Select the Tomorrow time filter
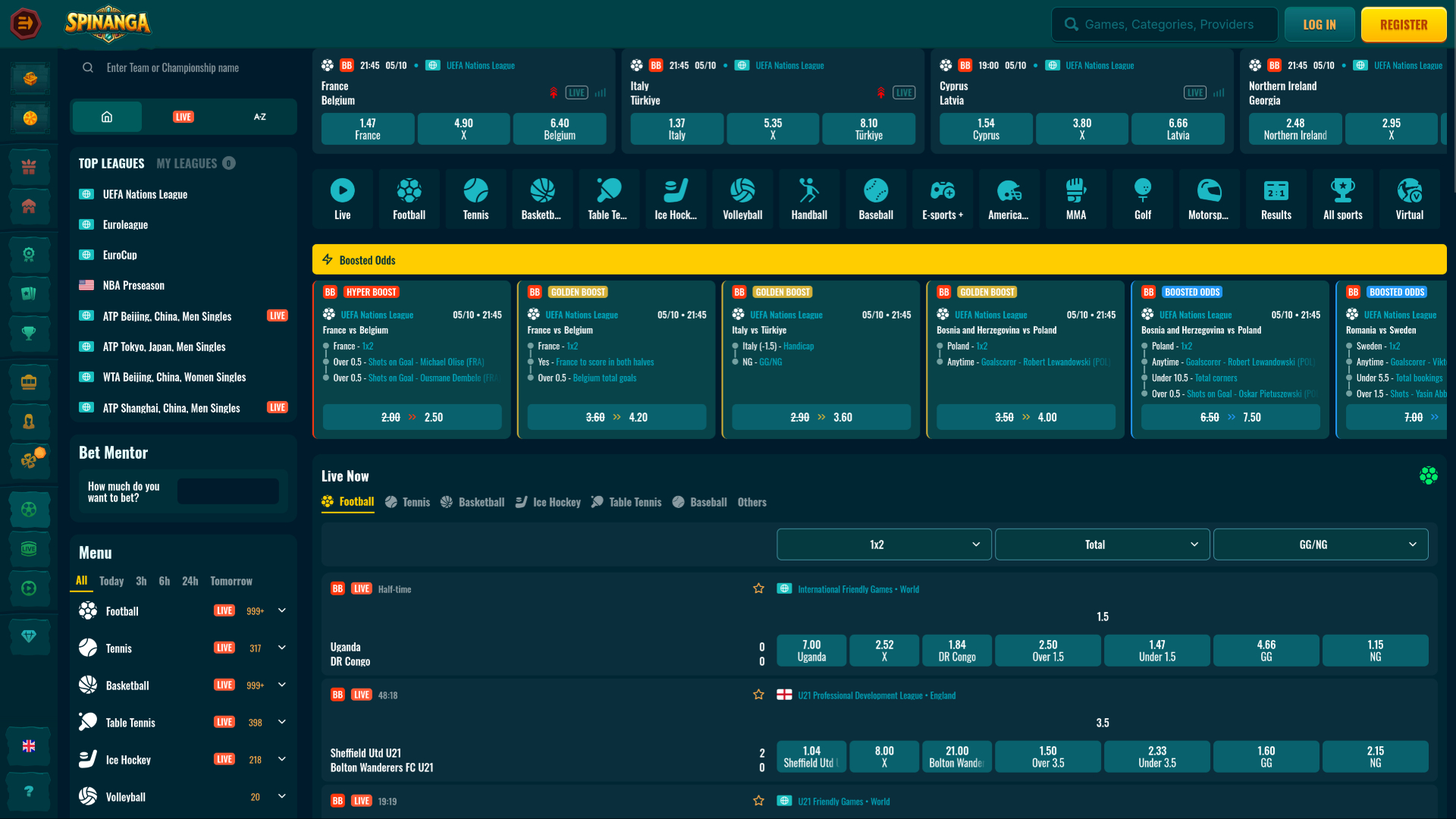This screenshot has width=1456, height=819. click(x=231, y=581)
